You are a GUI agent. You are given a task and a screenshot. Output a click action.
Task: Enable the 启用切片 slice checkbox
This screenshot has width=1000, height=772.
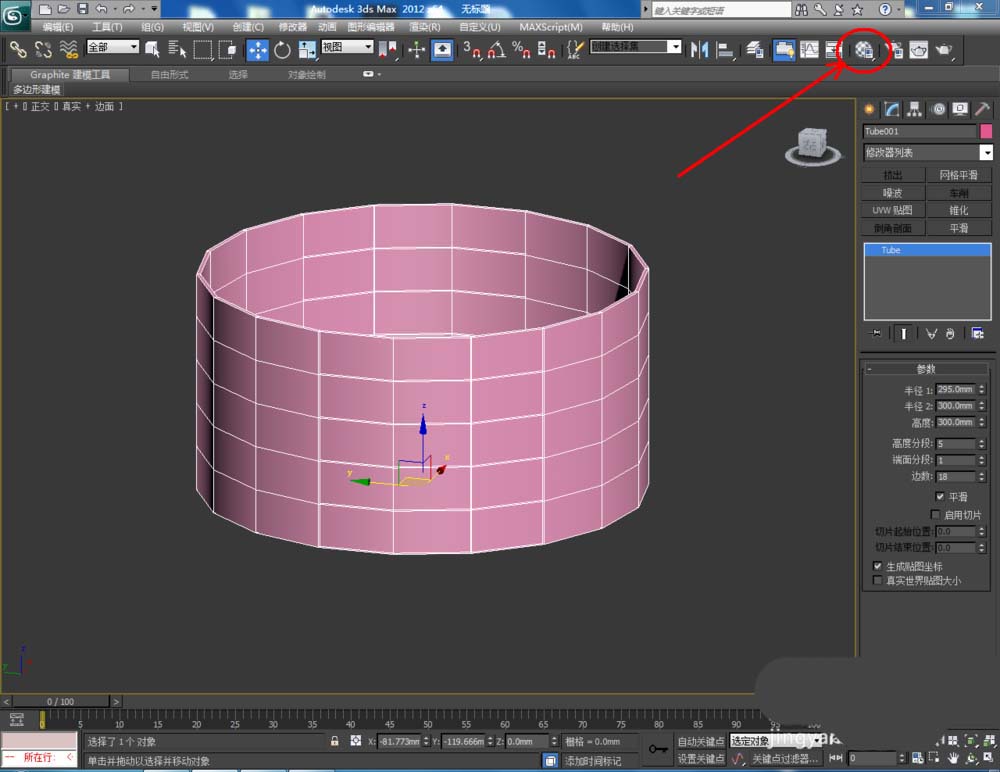[x=935, y=514]
